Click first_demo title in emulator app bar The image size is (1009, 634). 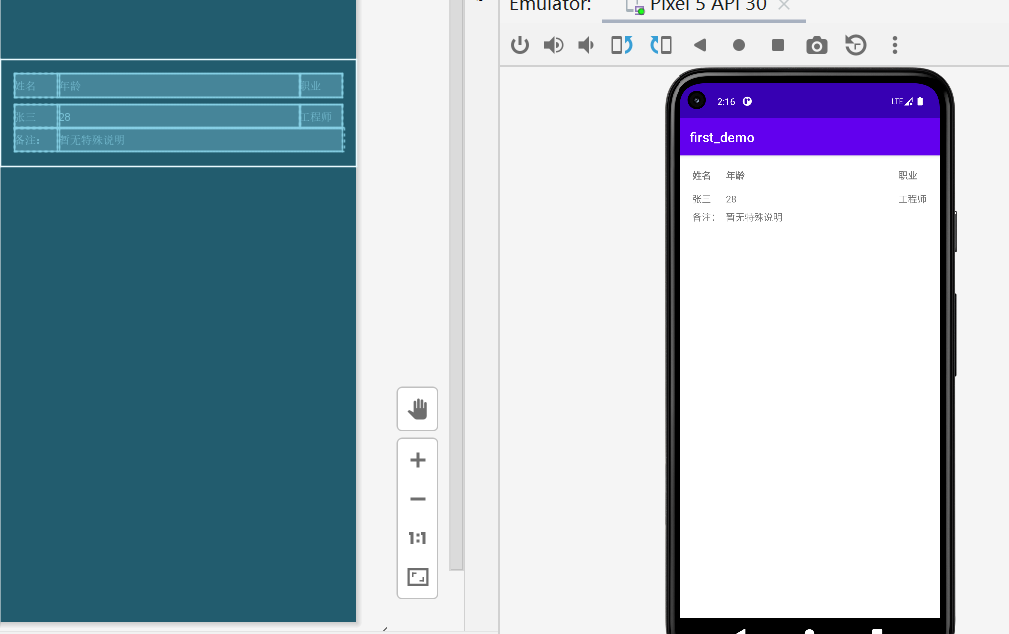pos(722,137)
